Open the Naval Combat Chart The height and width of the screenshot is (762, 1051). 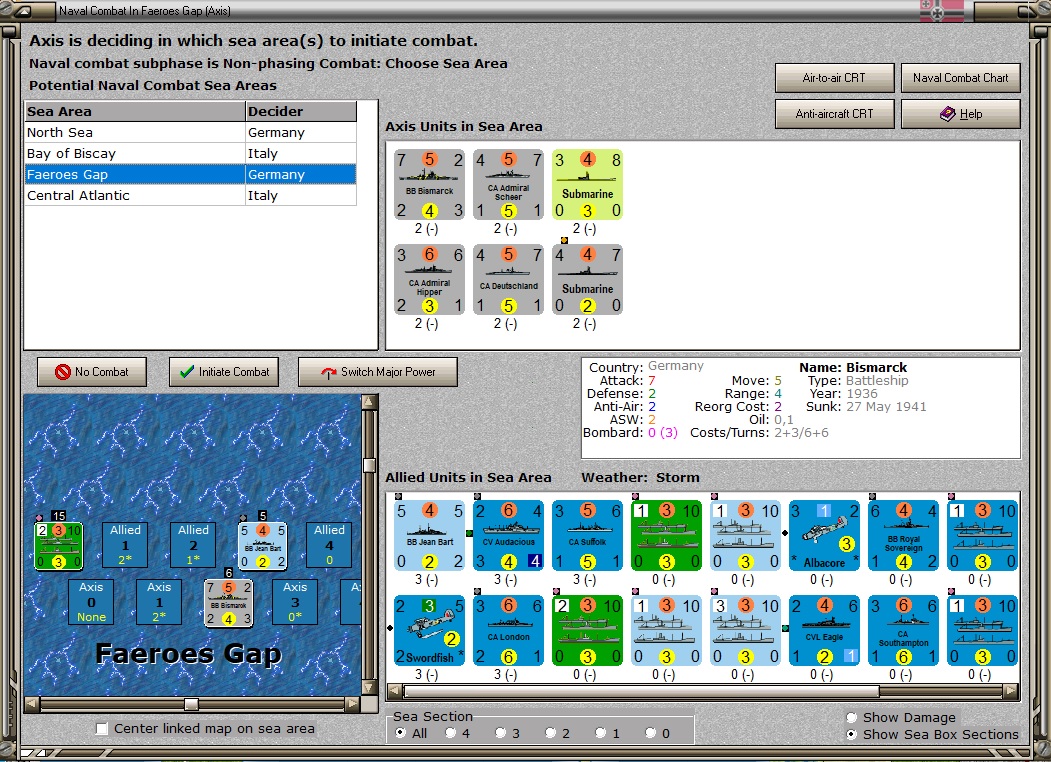[961, 78]
